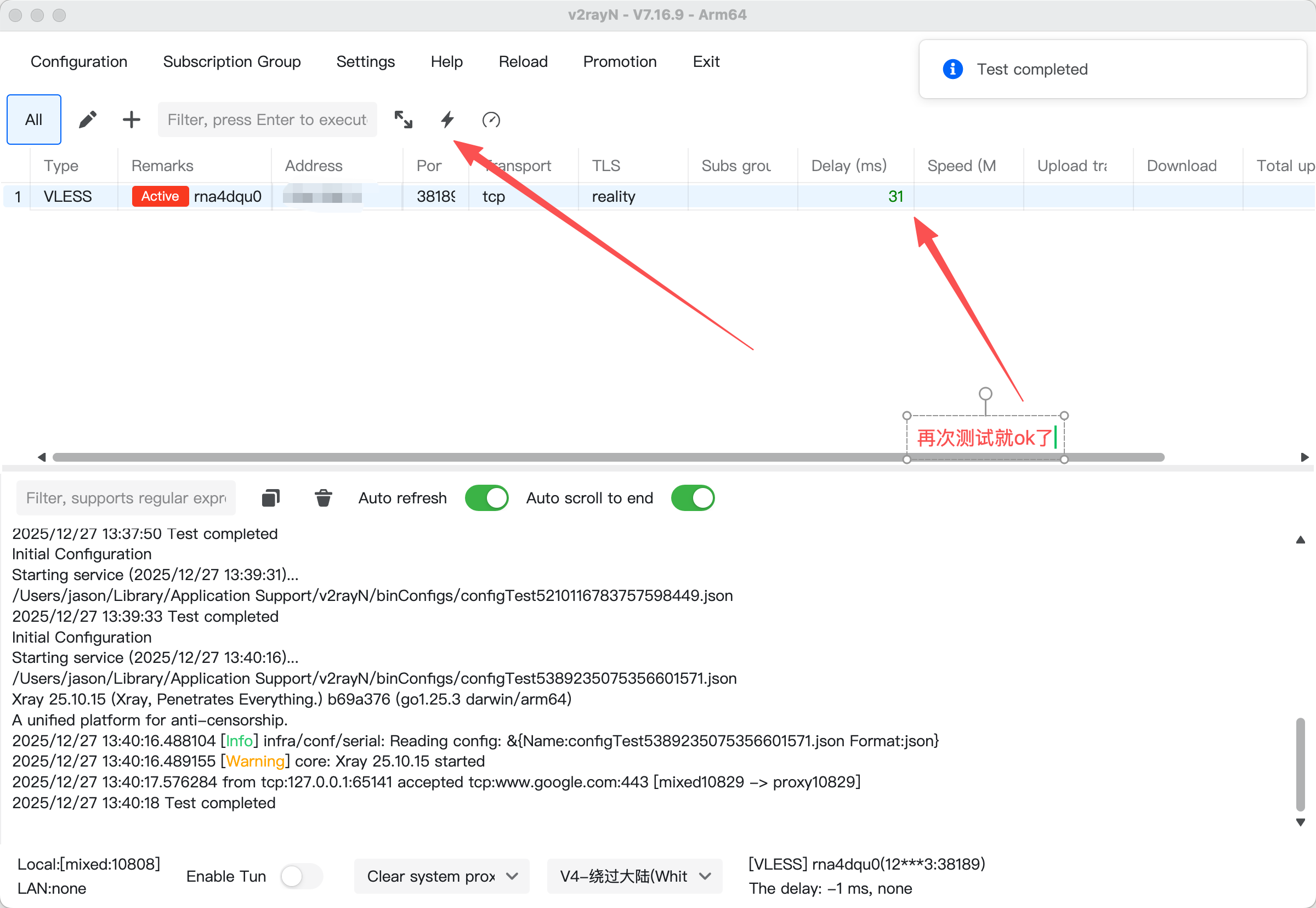Click the plus add-group icon
The width and height of the screenshot is (1316, 908).
[132, 120]
